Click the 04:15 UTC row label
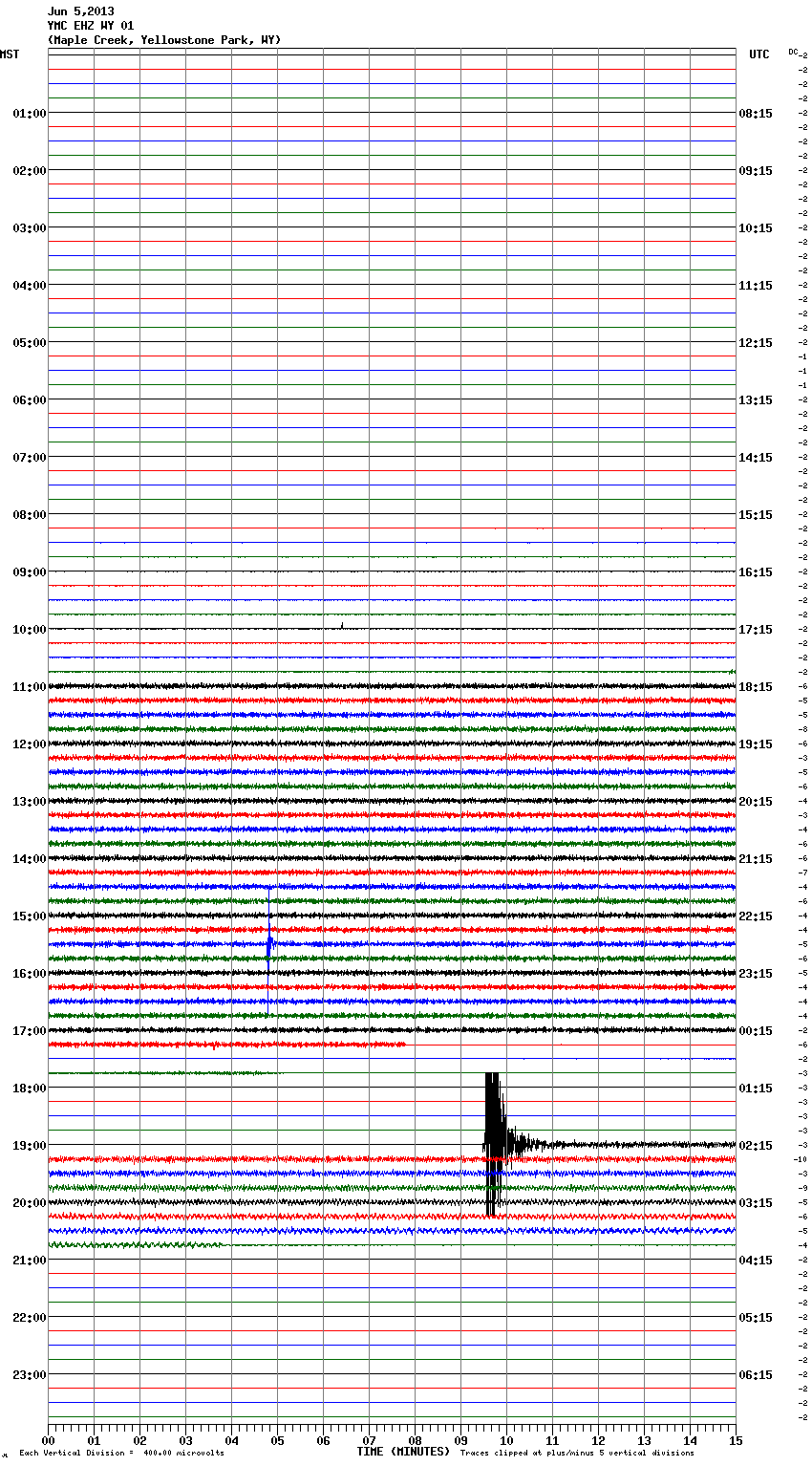Screen dimensions: 812x1466 (756, 1260)
